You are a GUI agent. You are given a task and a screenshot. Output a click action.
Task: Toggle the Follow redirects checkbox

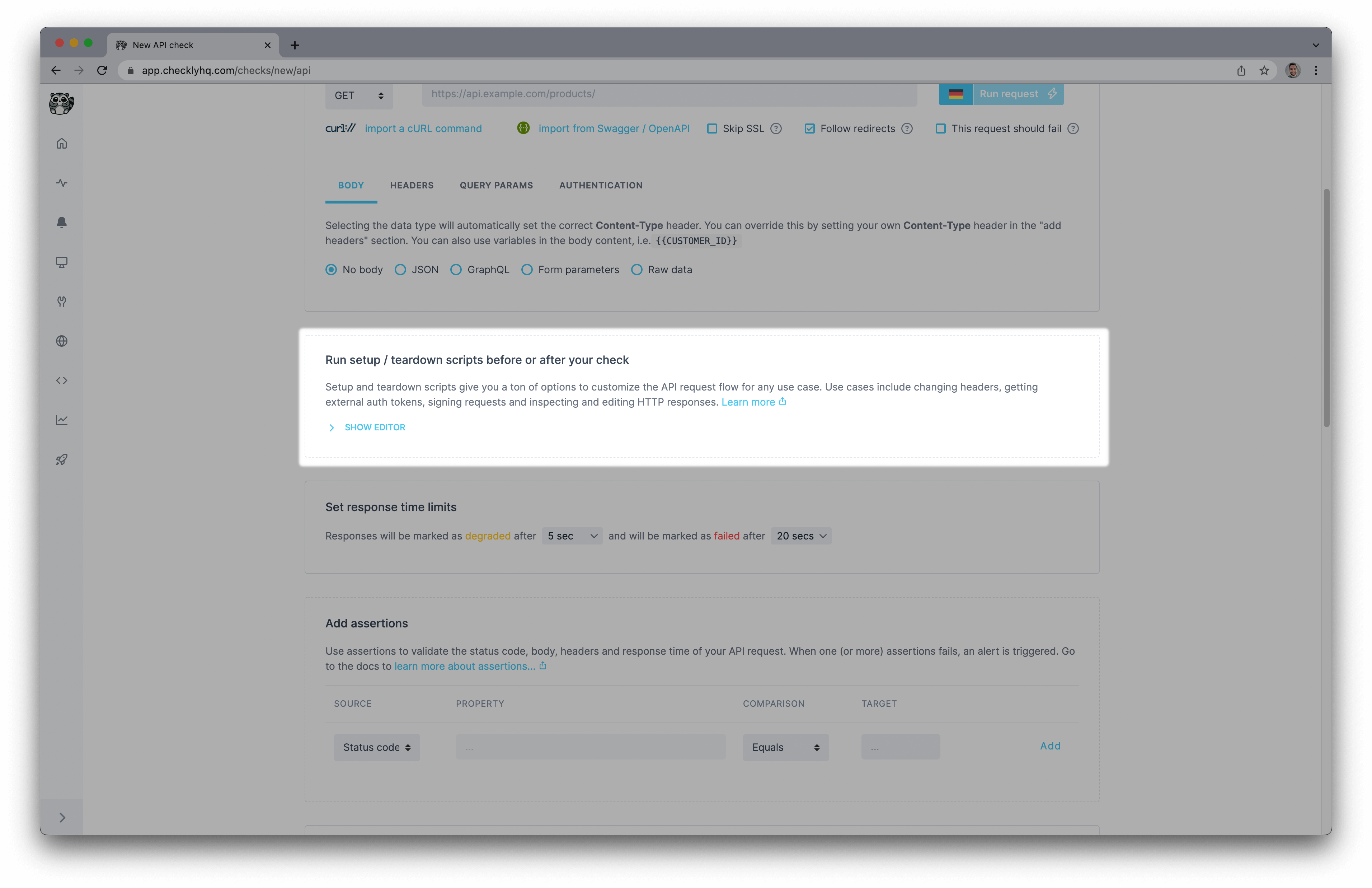(811, 128)
